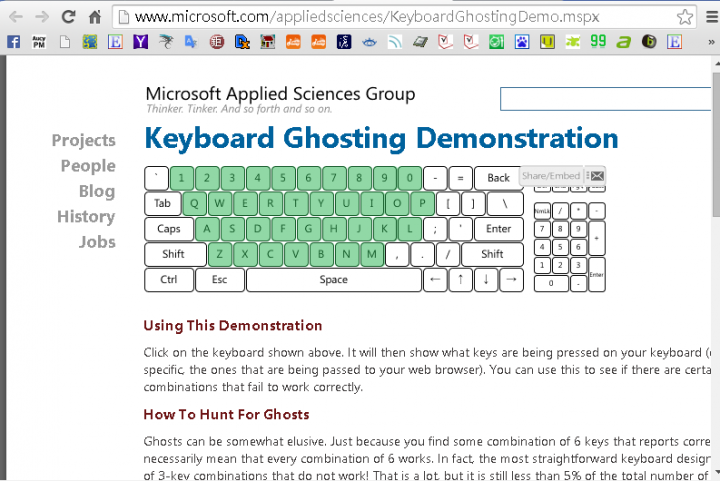
Task: Click the Esc key
Action: [x=219, y=280]
